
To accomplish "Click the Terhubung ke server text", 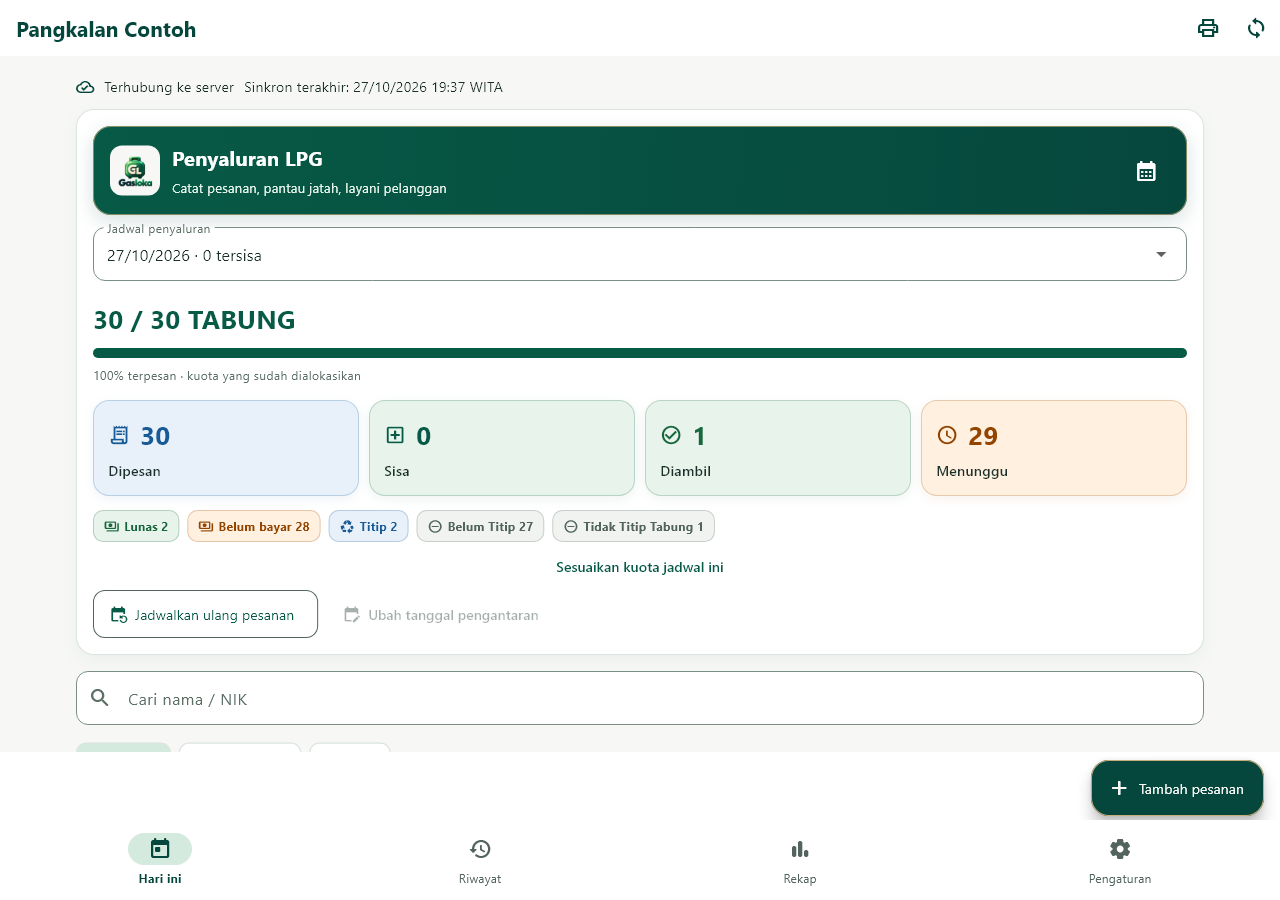I will [x=169, y=87].
